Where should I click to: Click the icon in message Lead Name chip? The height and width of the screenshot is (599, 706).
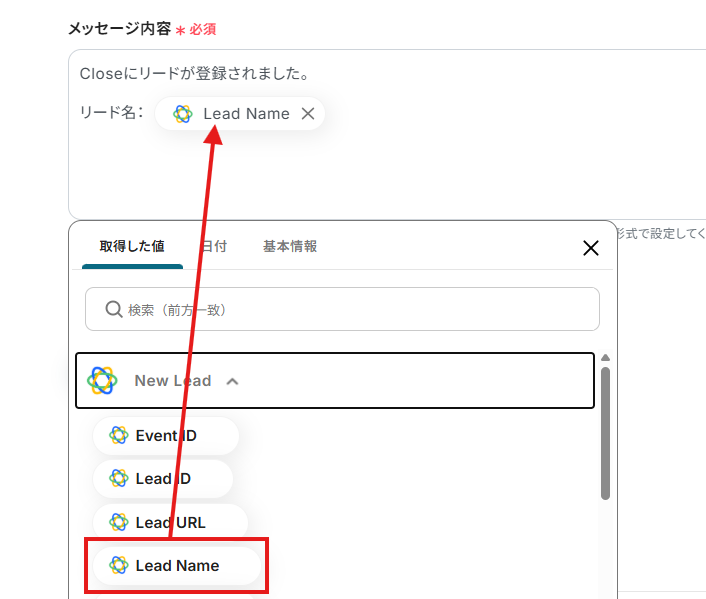[183, 114]
